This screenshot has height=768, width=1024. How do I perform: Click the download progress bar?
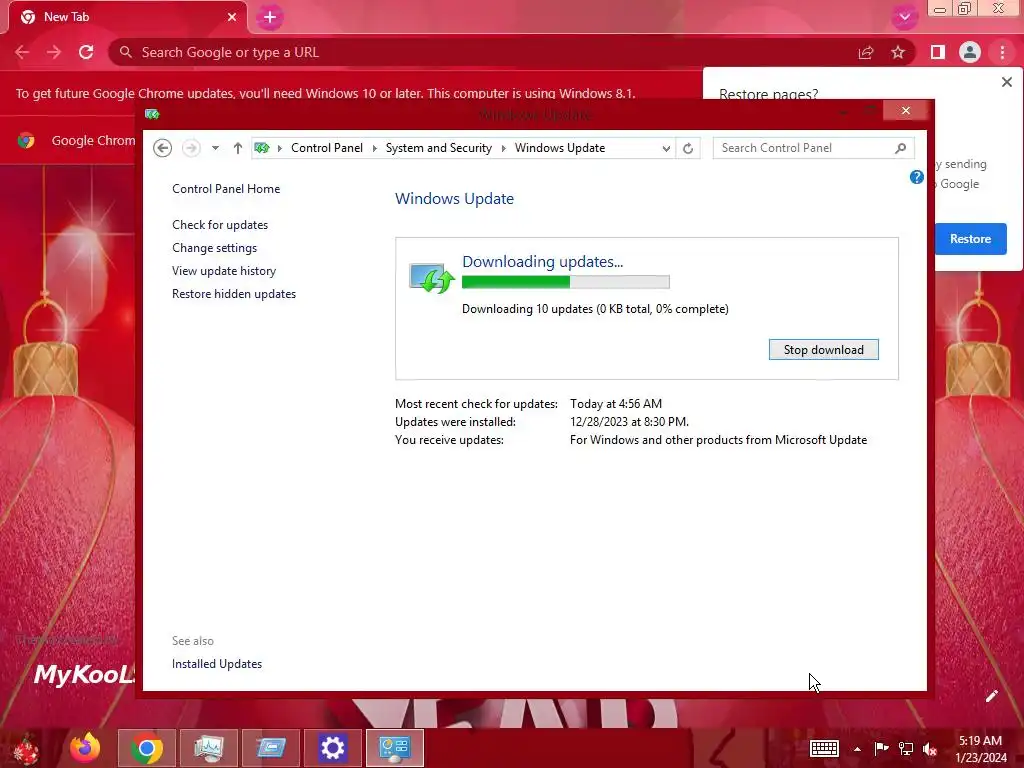click(566, 282)
